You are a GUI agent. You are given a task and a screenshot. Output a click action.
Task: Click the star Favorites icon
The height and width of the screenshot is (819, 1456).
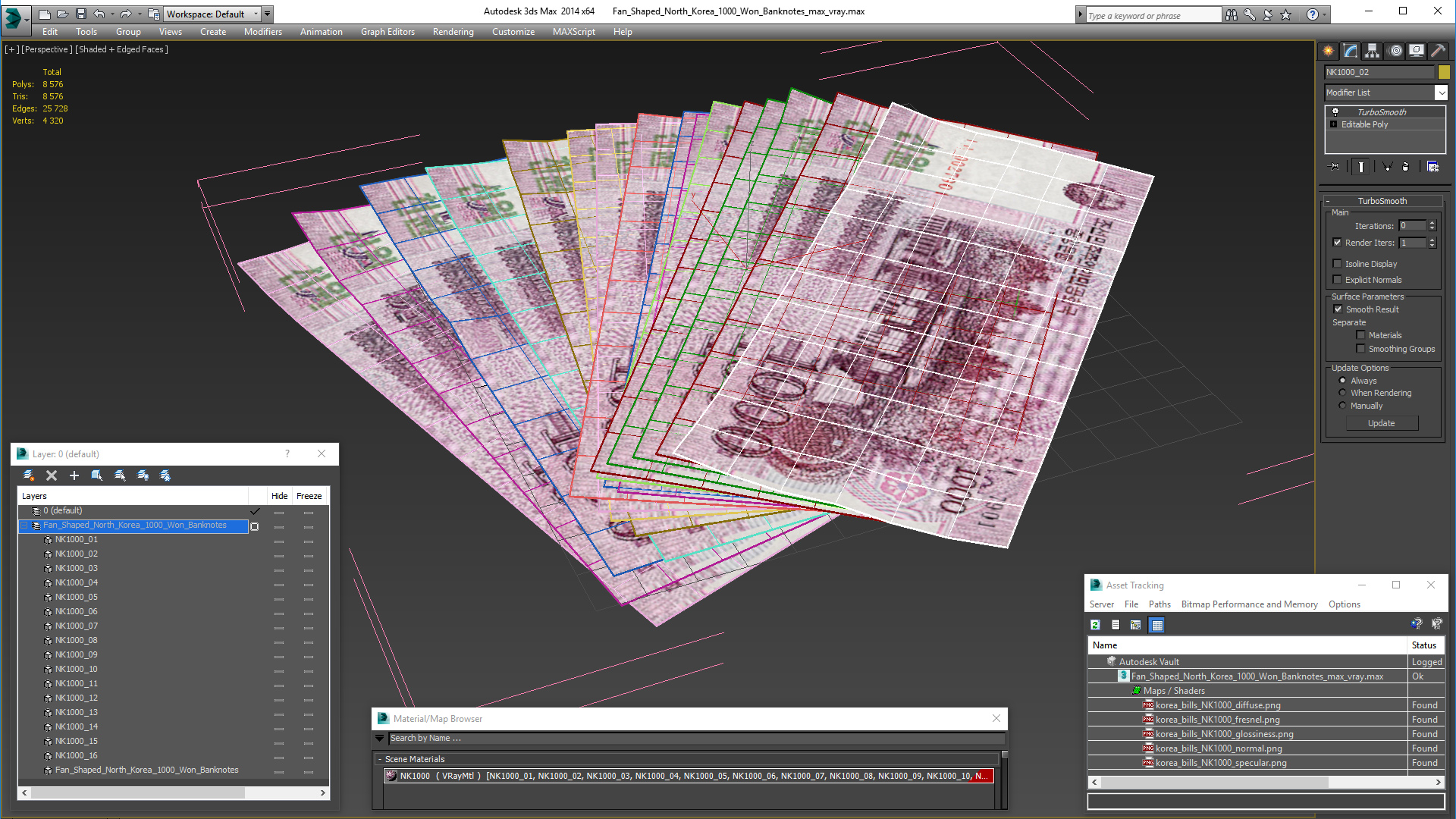[x=1286, y=14]
